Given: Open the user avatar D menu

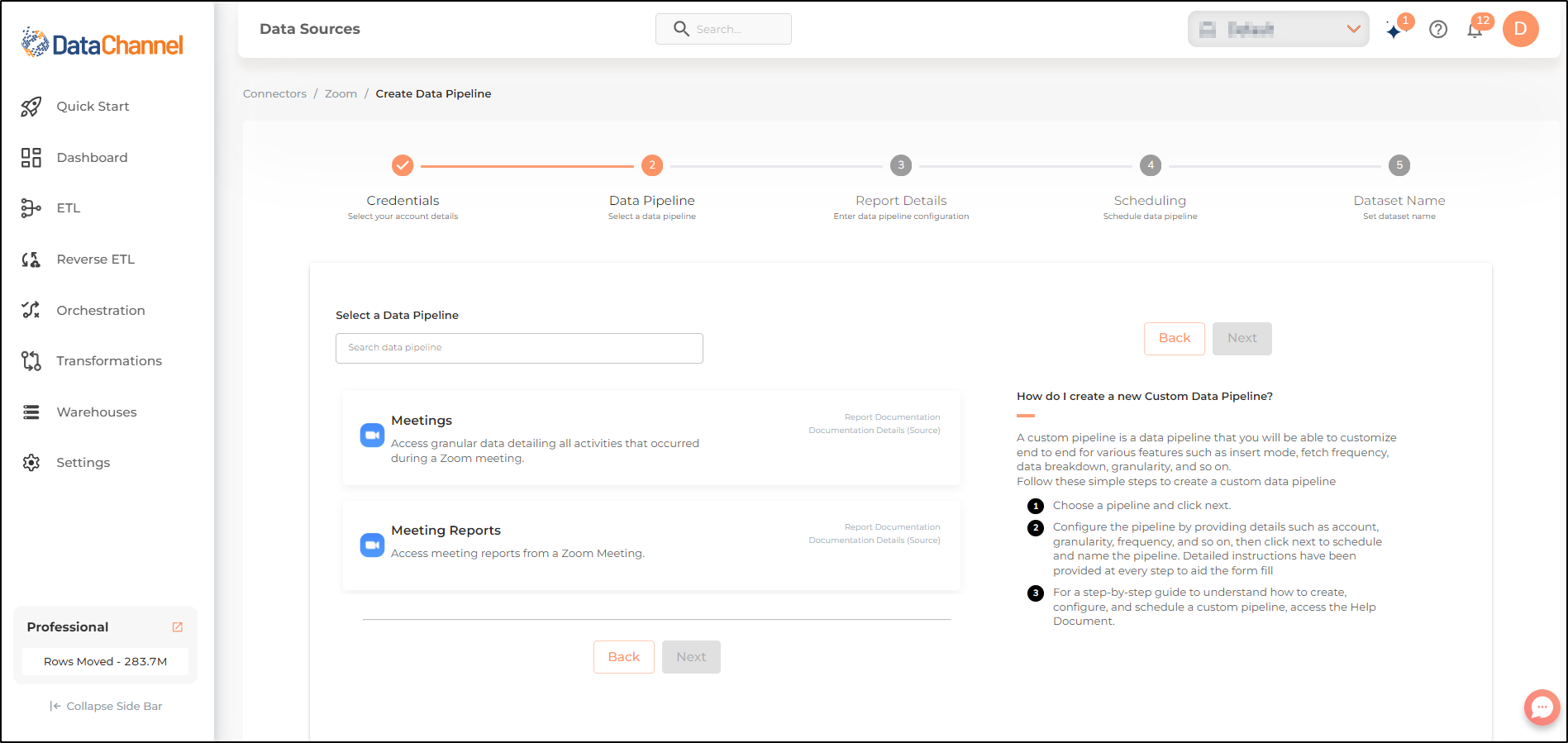Looking at the screenshot, I should [x=1521, y=29].
